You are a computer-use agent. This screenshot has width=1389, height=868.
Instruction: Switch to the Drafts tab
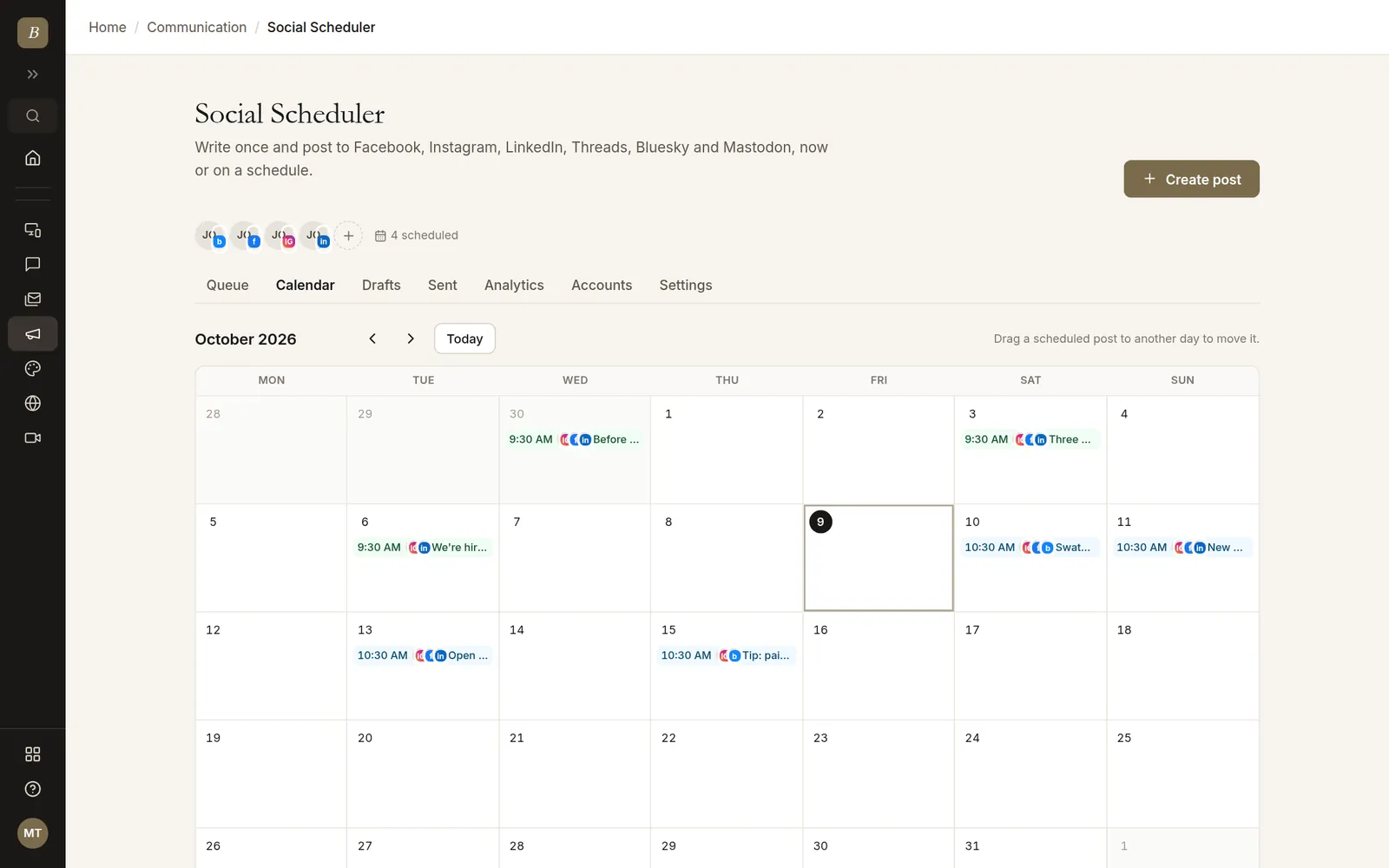click(381, 285)
